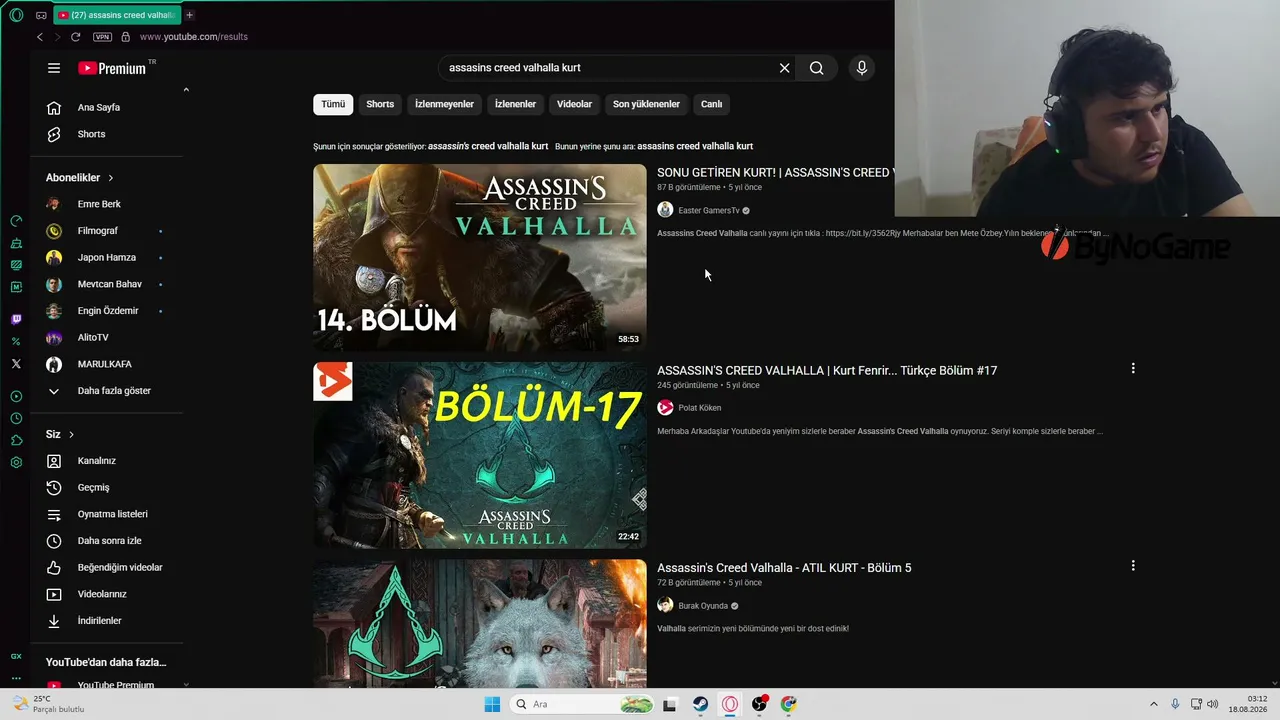Open a new browser tab
This screenshot has height=720, width=1280.
coord(189,15)
